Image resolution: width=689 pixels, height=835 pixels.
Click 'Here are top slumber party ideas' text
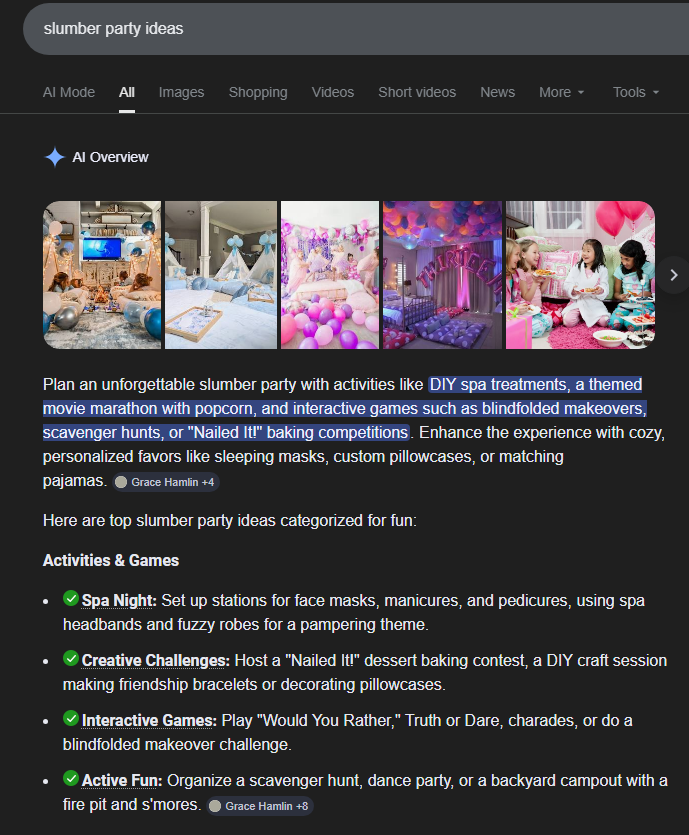click(230, 520)
